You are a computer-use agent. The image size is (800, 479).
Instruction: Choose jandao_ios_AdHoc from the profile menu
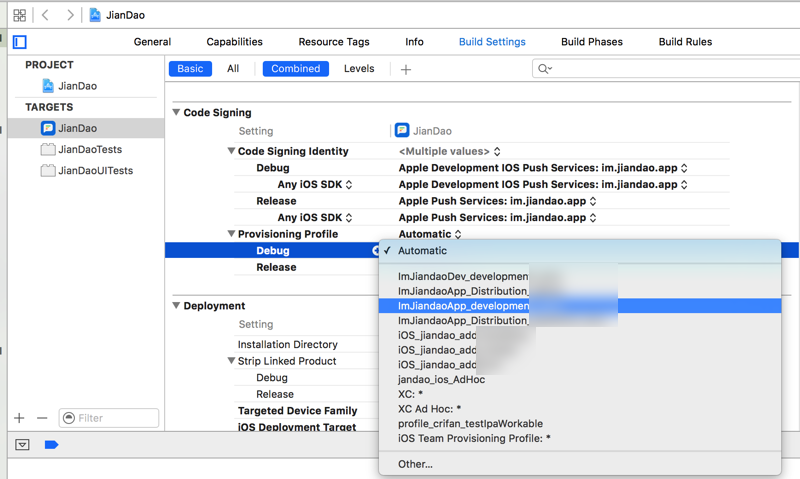(441, 380)
